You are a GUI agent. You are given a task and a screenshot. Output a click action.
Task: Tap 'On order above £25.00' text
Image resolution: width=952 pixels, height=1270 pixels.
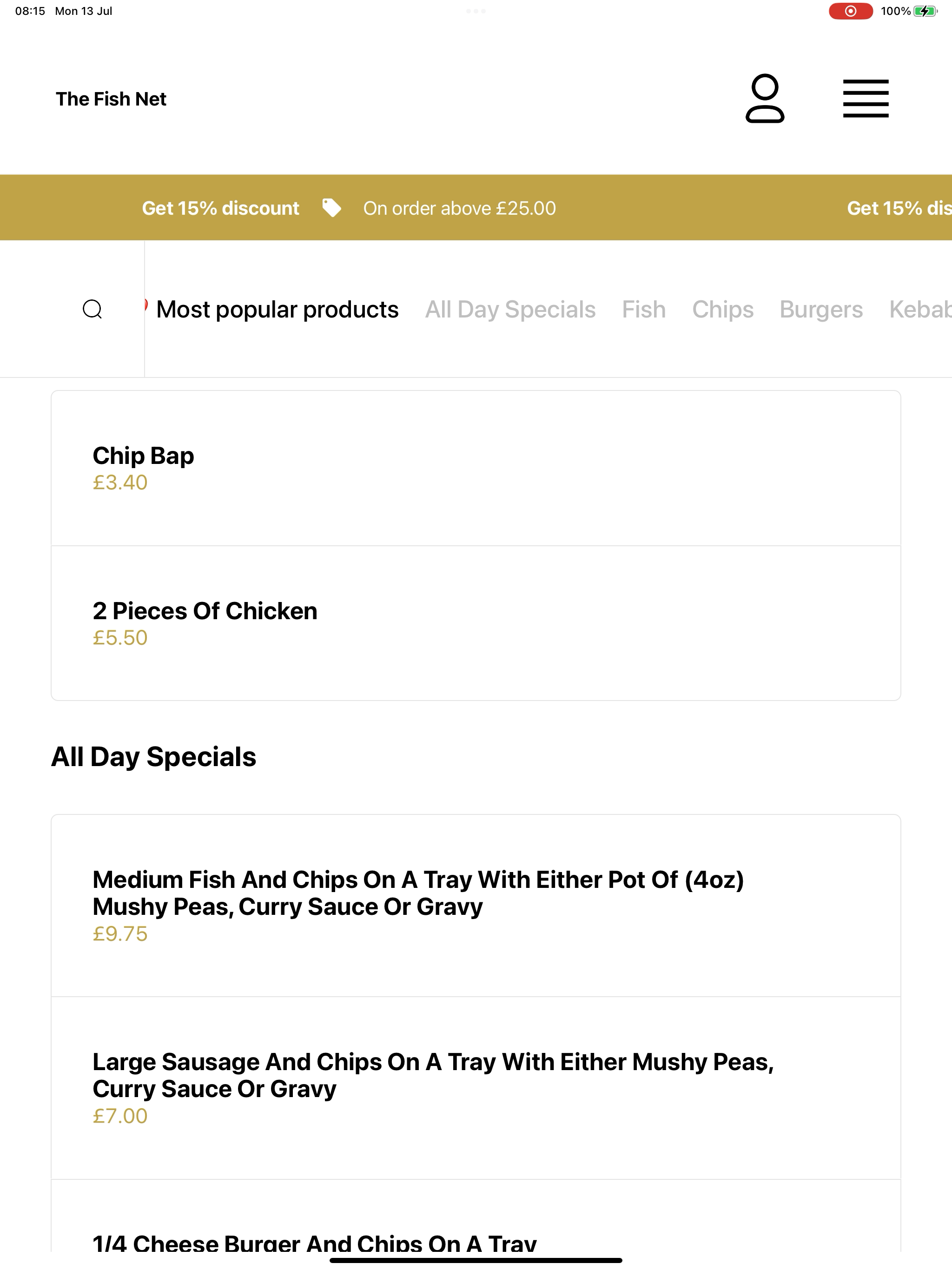click(459, 208)
